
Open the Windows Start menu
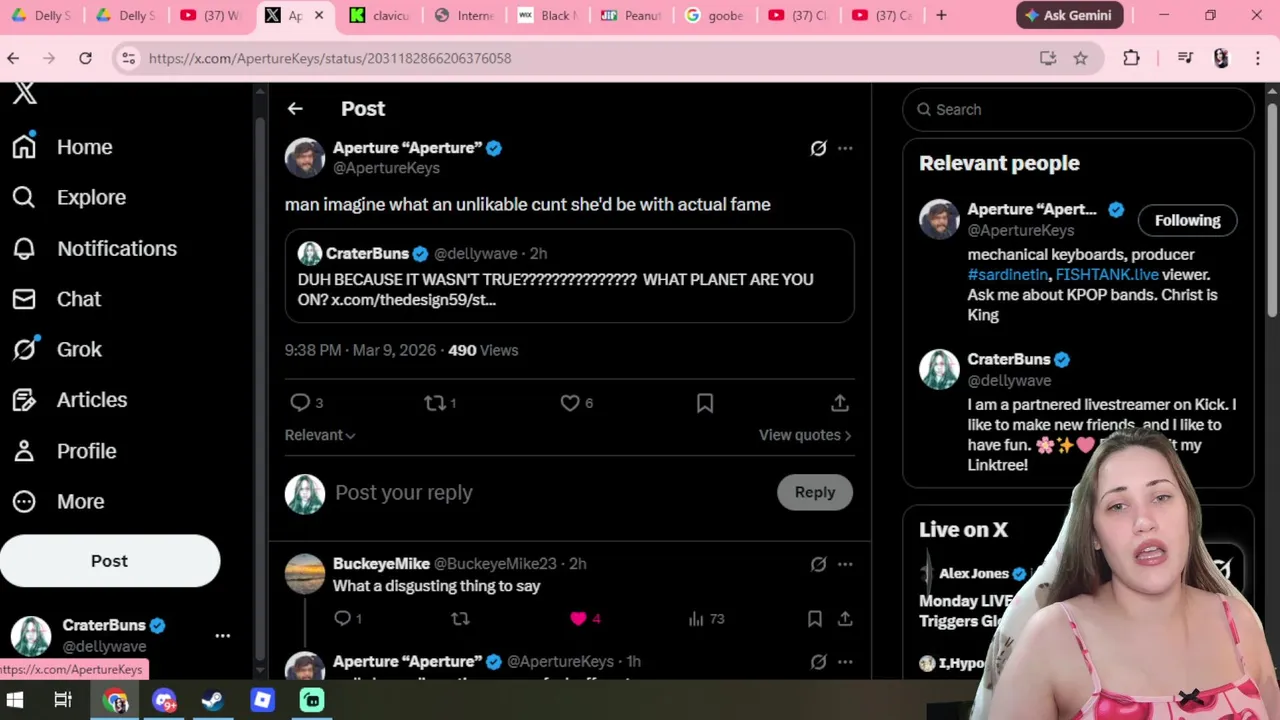[15, 700]
